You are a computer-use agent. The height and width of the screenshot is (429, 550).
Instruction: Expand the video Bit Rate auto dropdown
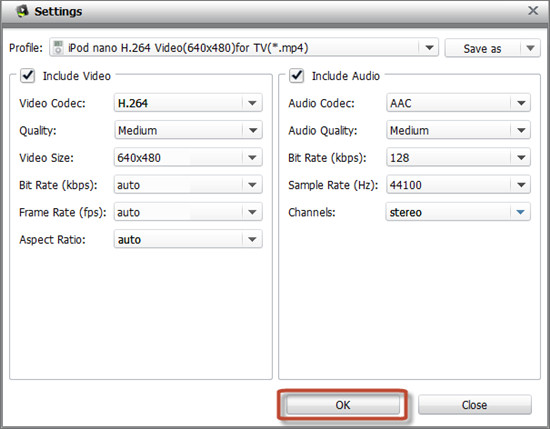188,185
